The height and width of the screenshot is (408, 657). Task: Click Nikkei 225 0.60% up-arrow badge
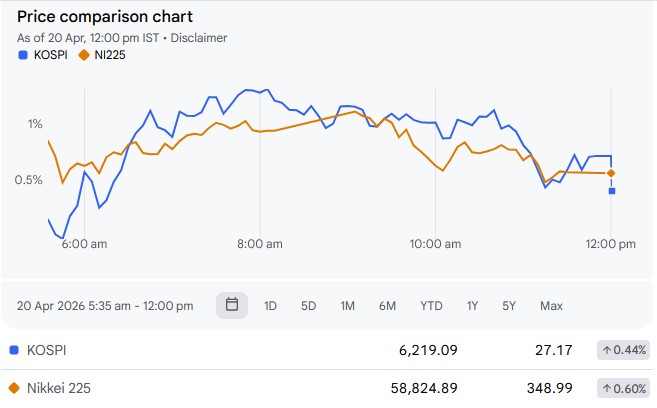click(x=624, y=388)
